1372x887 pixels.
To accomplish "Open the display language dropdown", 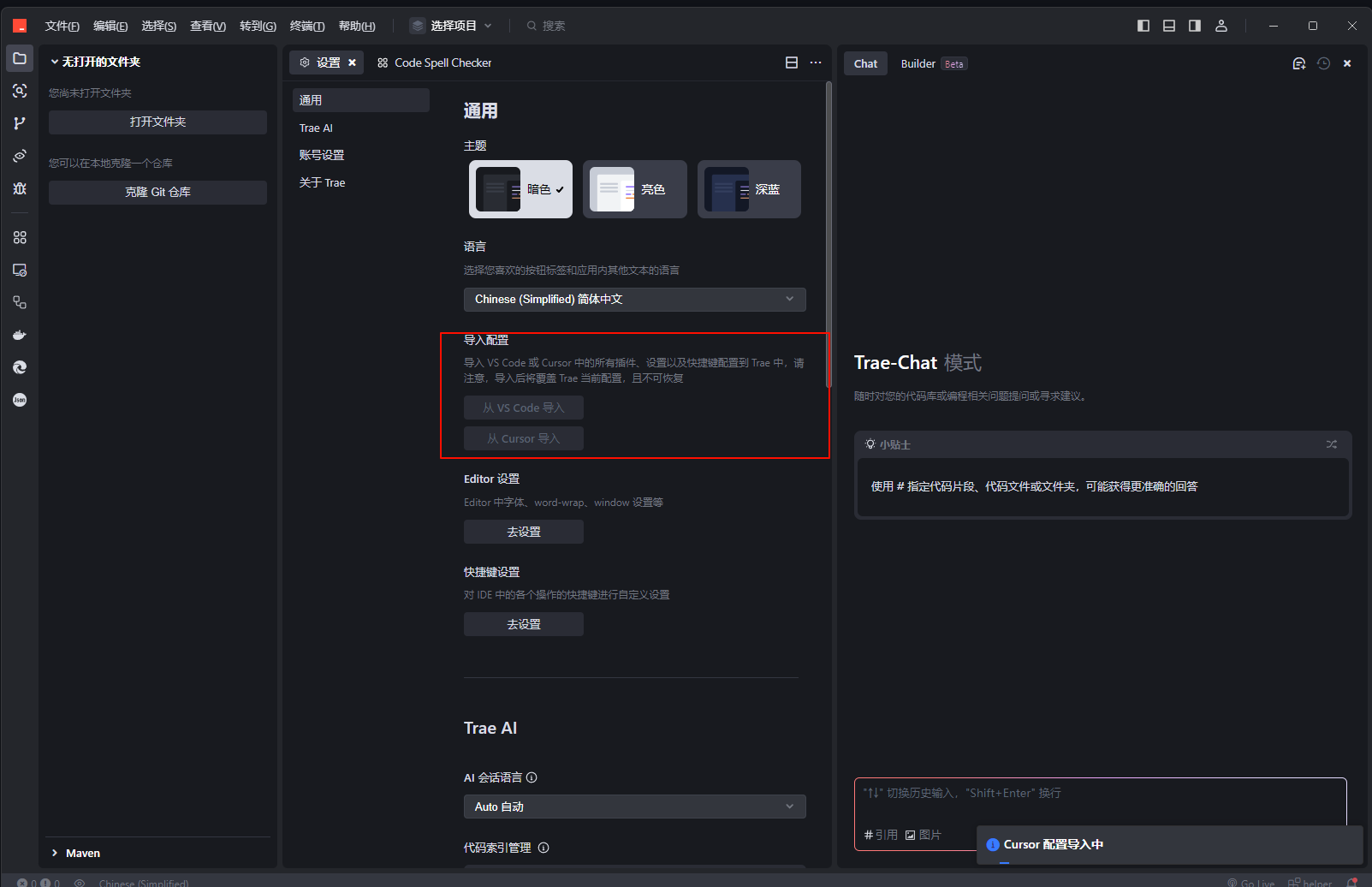I will click(635, 299).
